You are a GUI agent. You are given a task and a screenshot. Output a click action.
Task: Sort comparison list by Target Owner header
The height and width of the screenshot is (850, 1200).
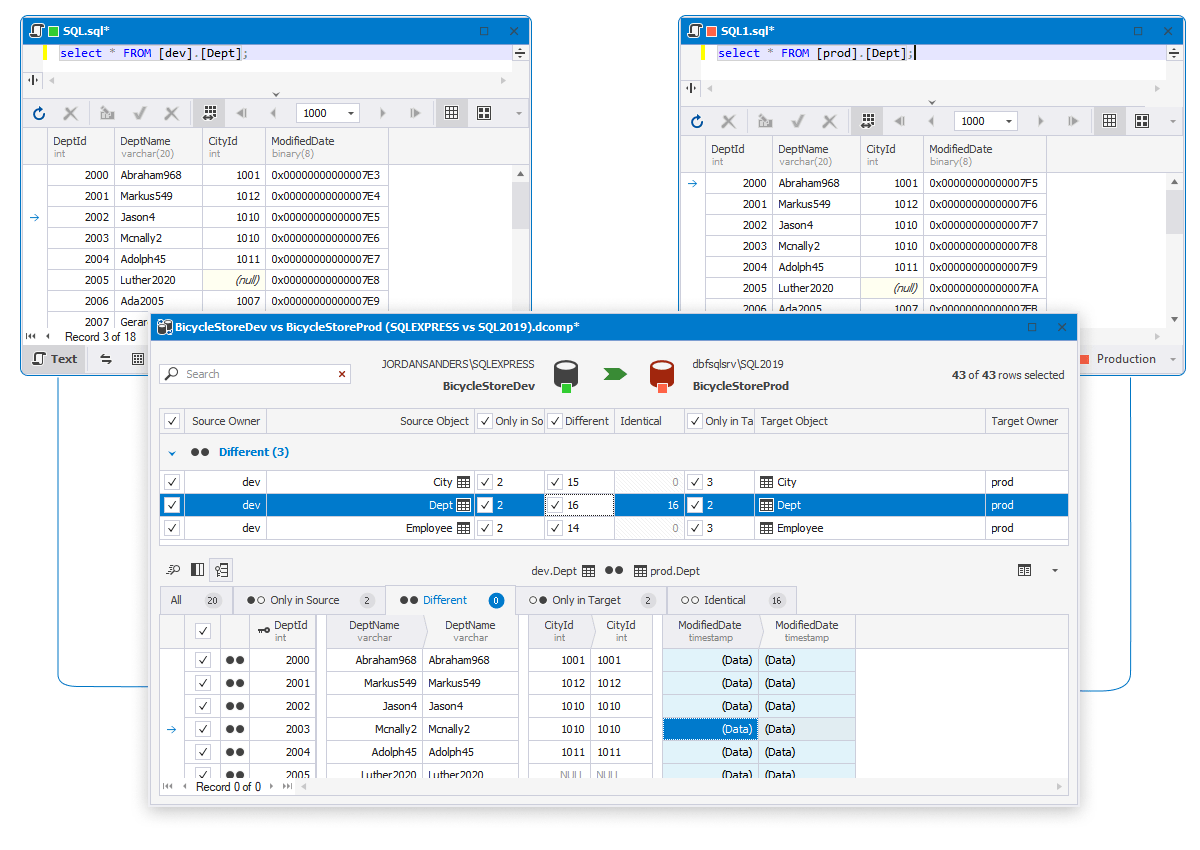1026,421
